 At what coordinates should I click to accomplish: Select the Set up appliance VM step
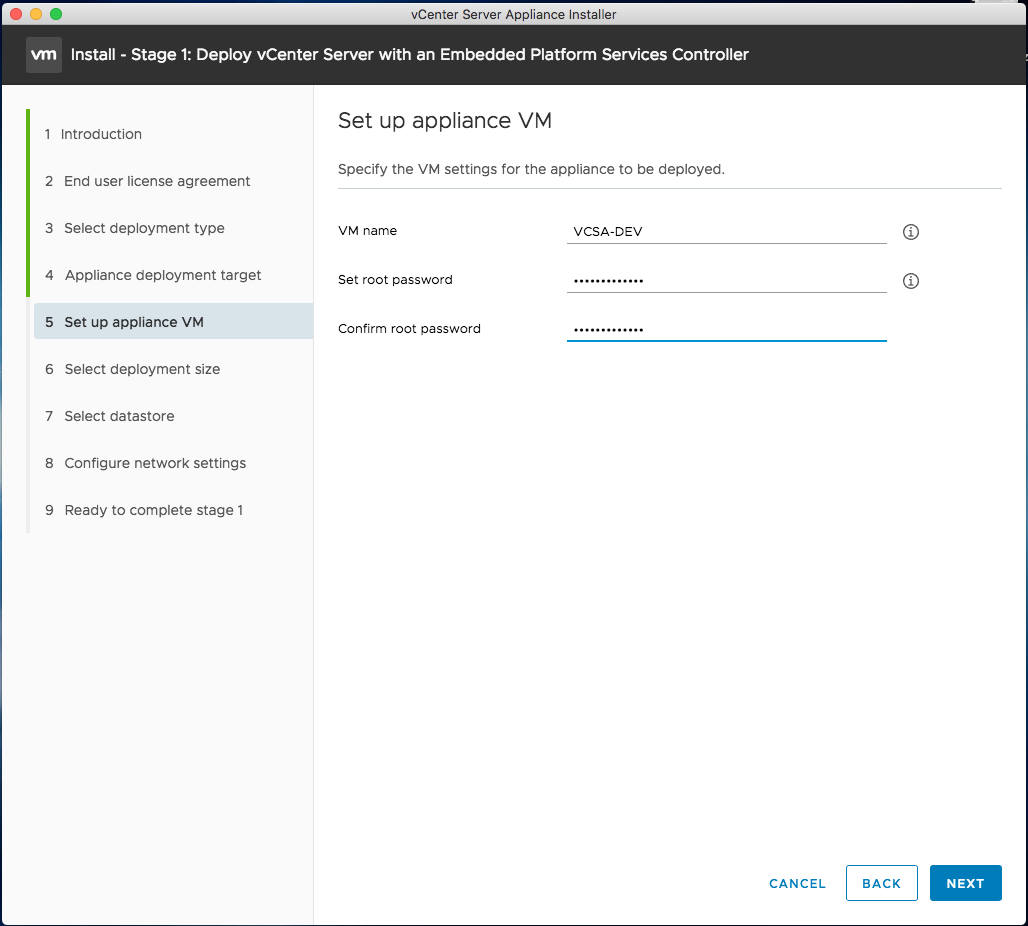coord(134,322)
